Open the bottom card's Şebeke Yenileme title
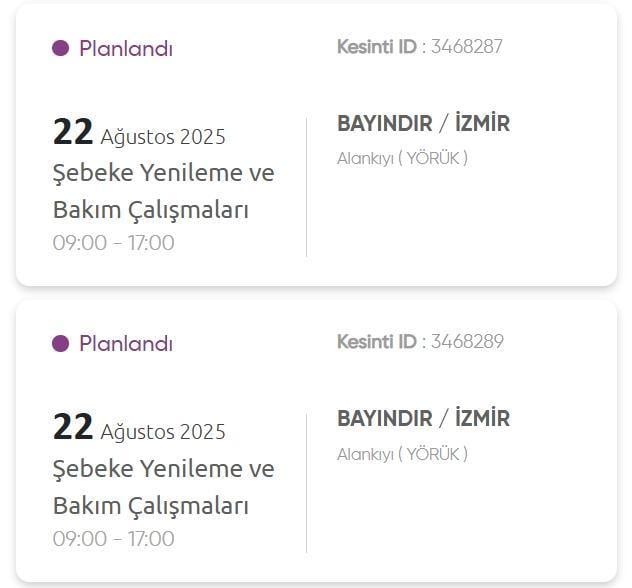The image size is (632, 588). pos(163,487)
